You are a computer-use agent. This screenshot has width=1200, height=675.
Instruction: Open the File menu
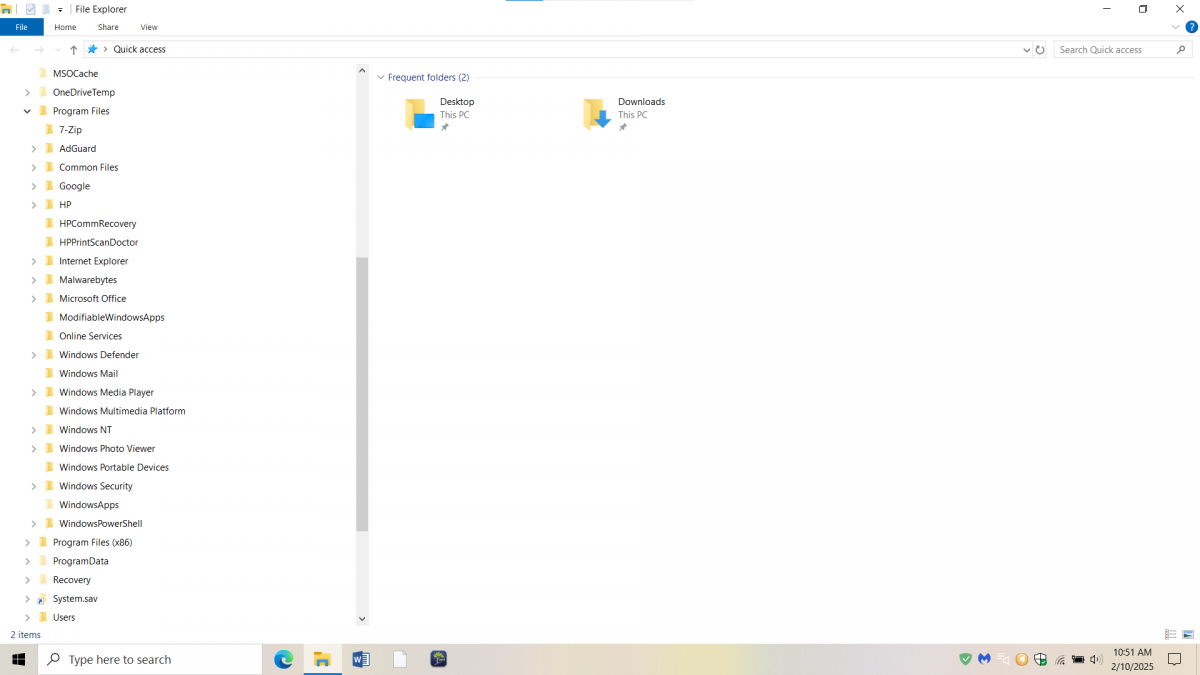[x=21, y=27]
